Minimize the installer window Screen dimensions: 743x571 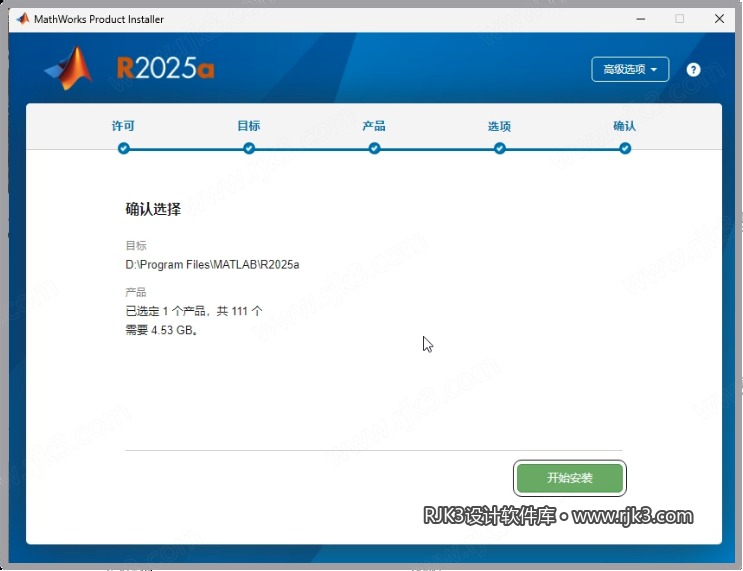click(641, 19)
